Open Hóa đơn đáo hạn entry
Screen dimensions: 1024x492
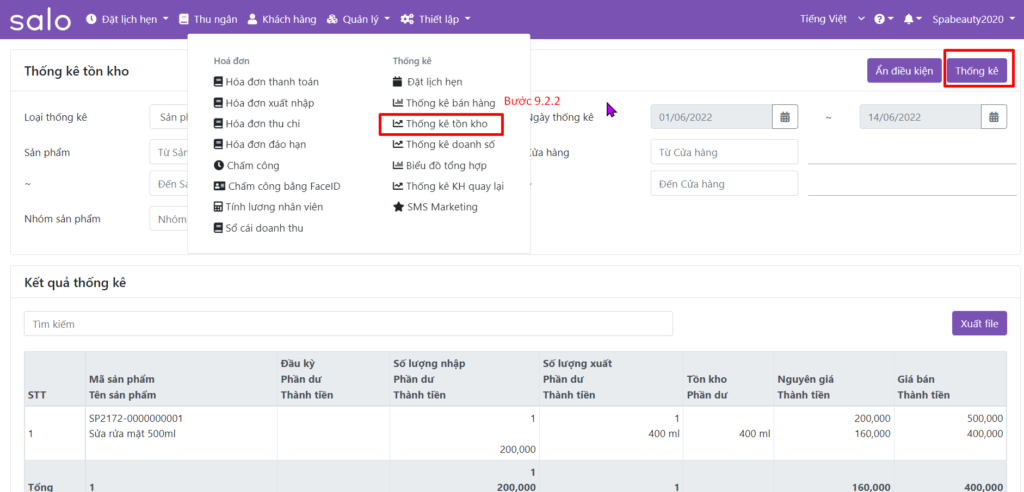tap(260, 144)
